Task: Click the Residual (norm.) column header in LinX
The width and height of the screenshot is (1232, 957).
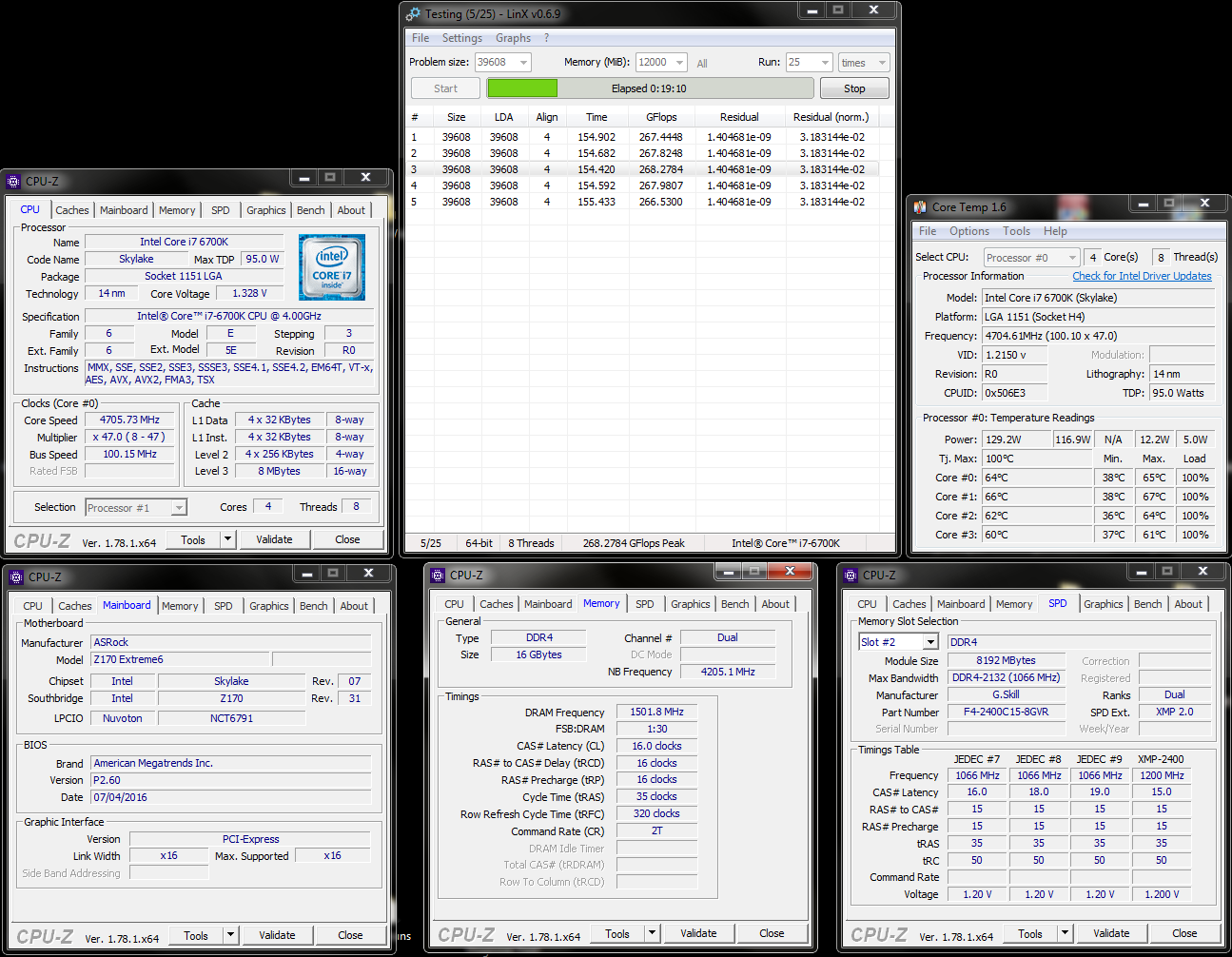Action: click(831, 117)
